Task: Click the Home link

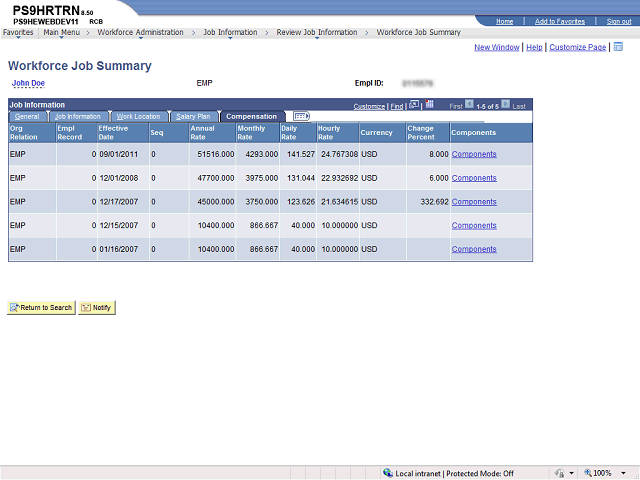Action: pyautogui.click(x=504, y=21)
